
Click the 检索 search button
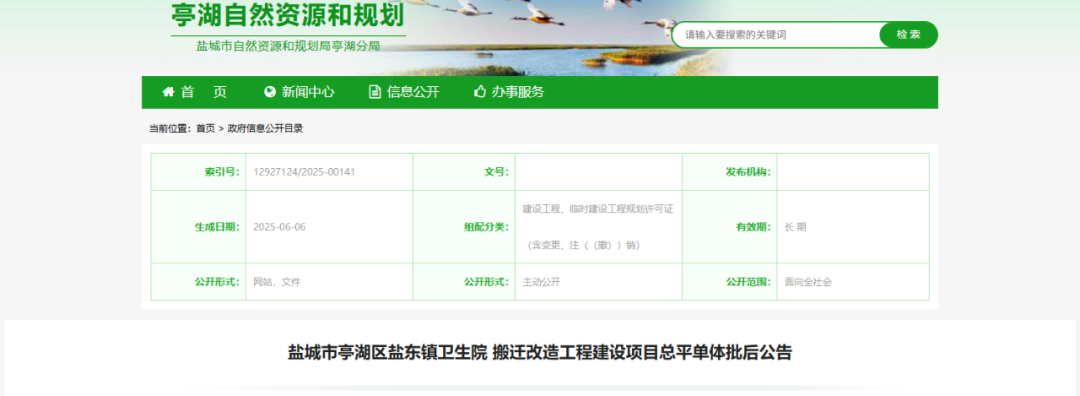(908, 34)
